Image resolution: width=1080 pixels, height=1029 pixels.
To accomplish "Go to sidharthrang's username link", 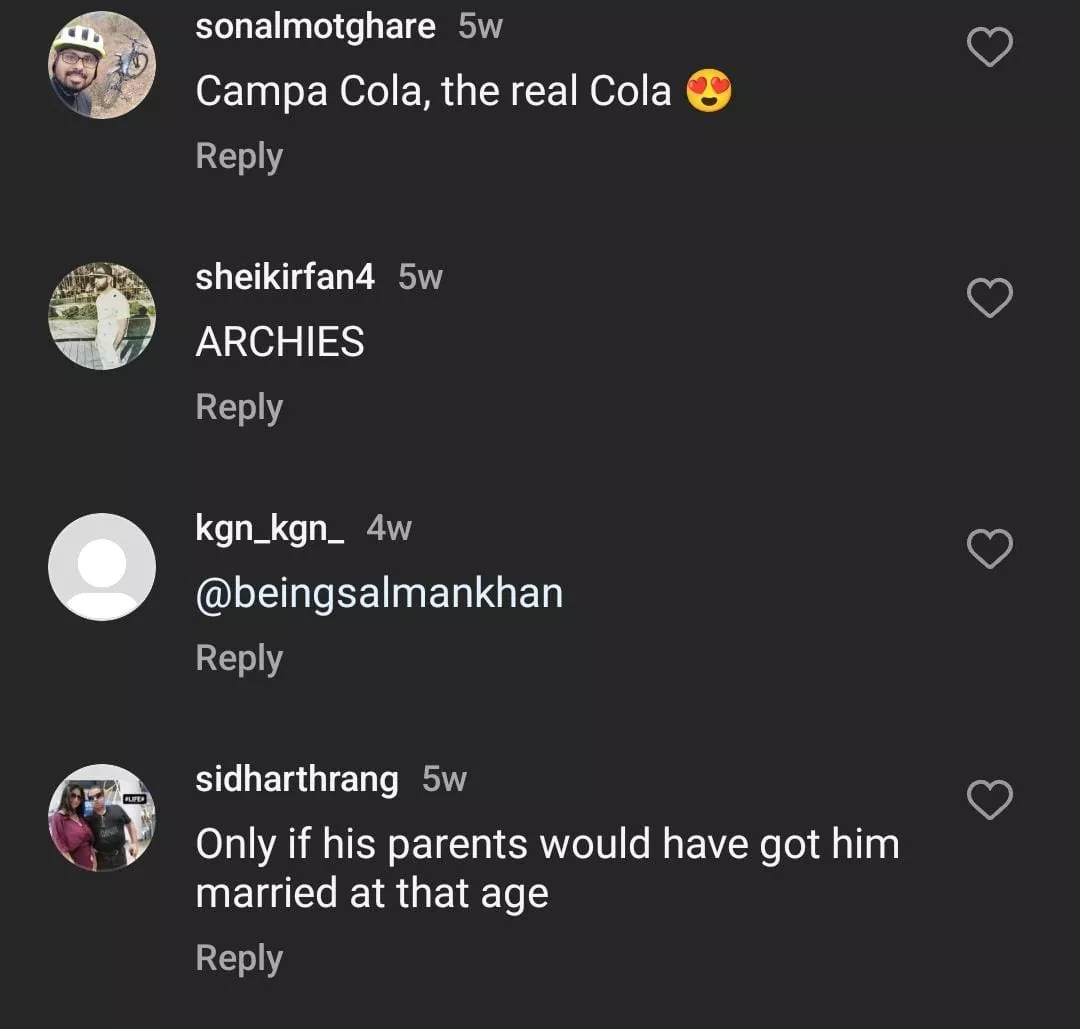I will tap(297, 779).
